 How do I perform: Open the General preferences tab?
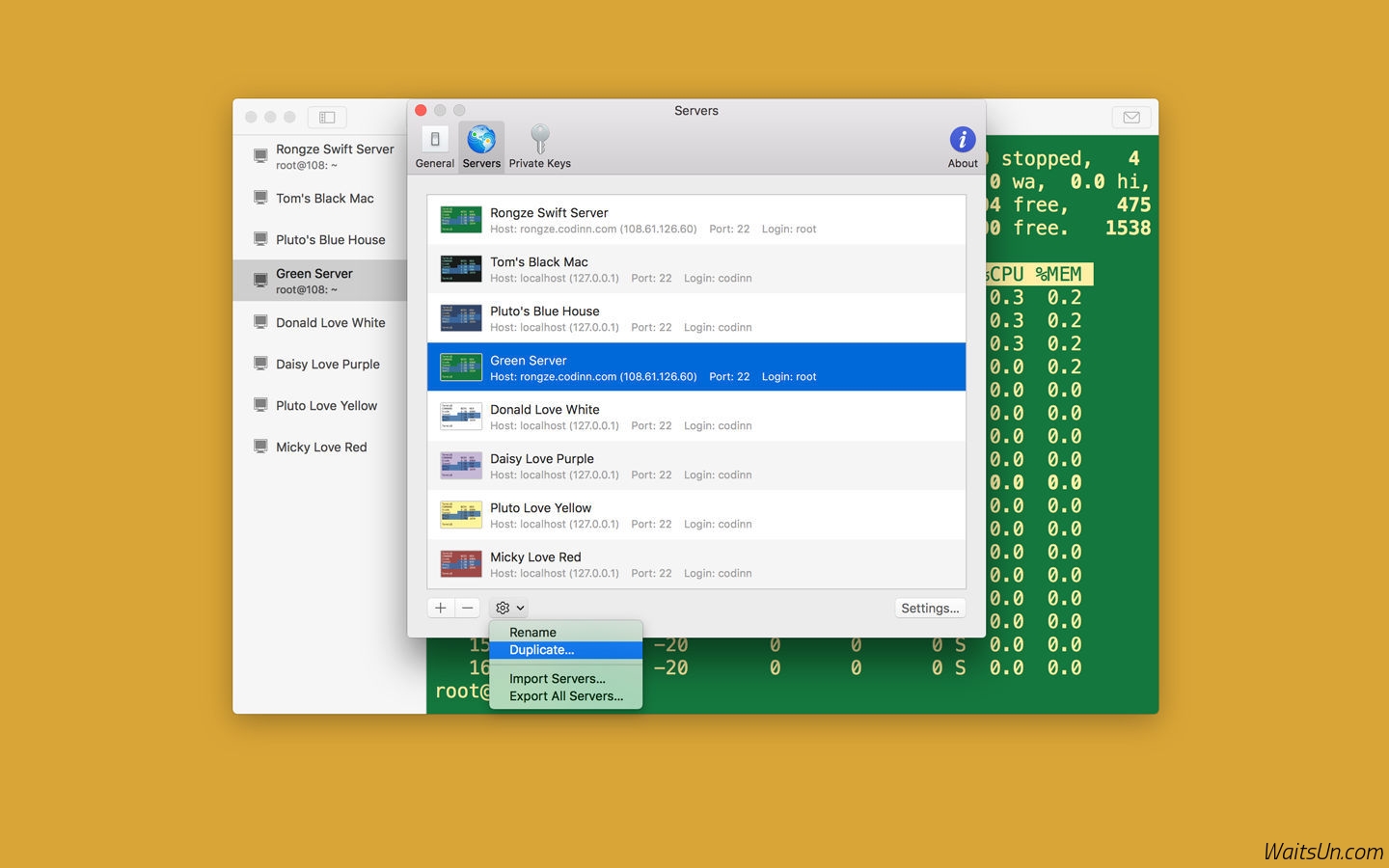pyautogui.click(x=434, y=148)
